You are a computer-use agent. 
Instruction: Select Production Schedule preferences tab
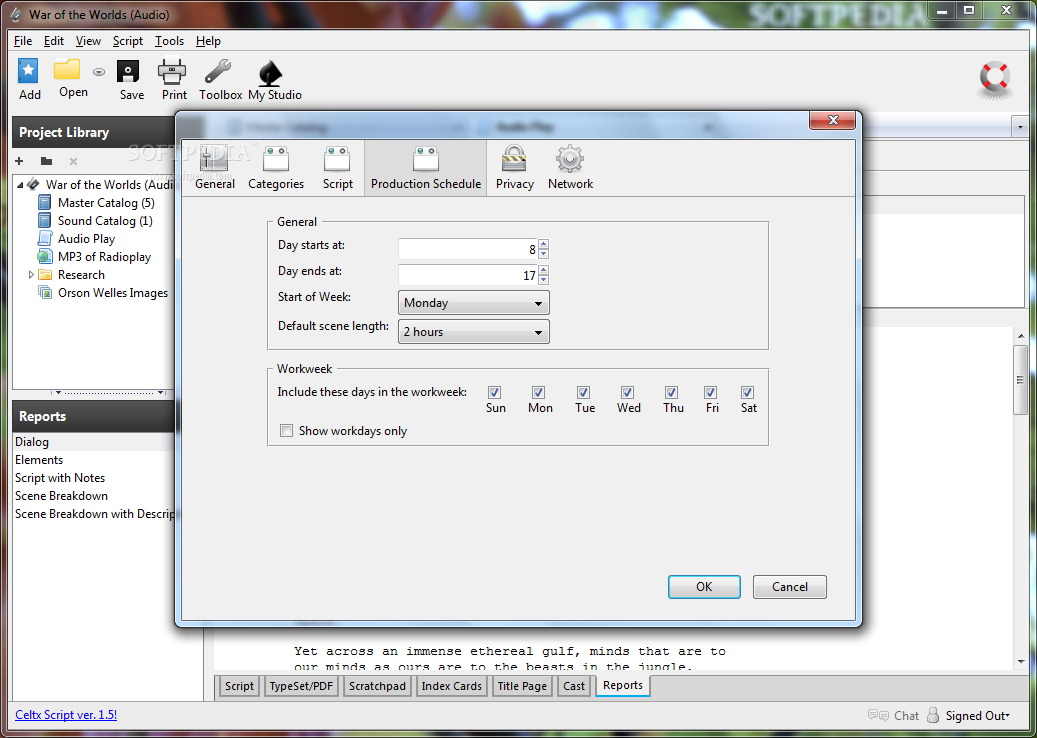[x=426, y=168]
